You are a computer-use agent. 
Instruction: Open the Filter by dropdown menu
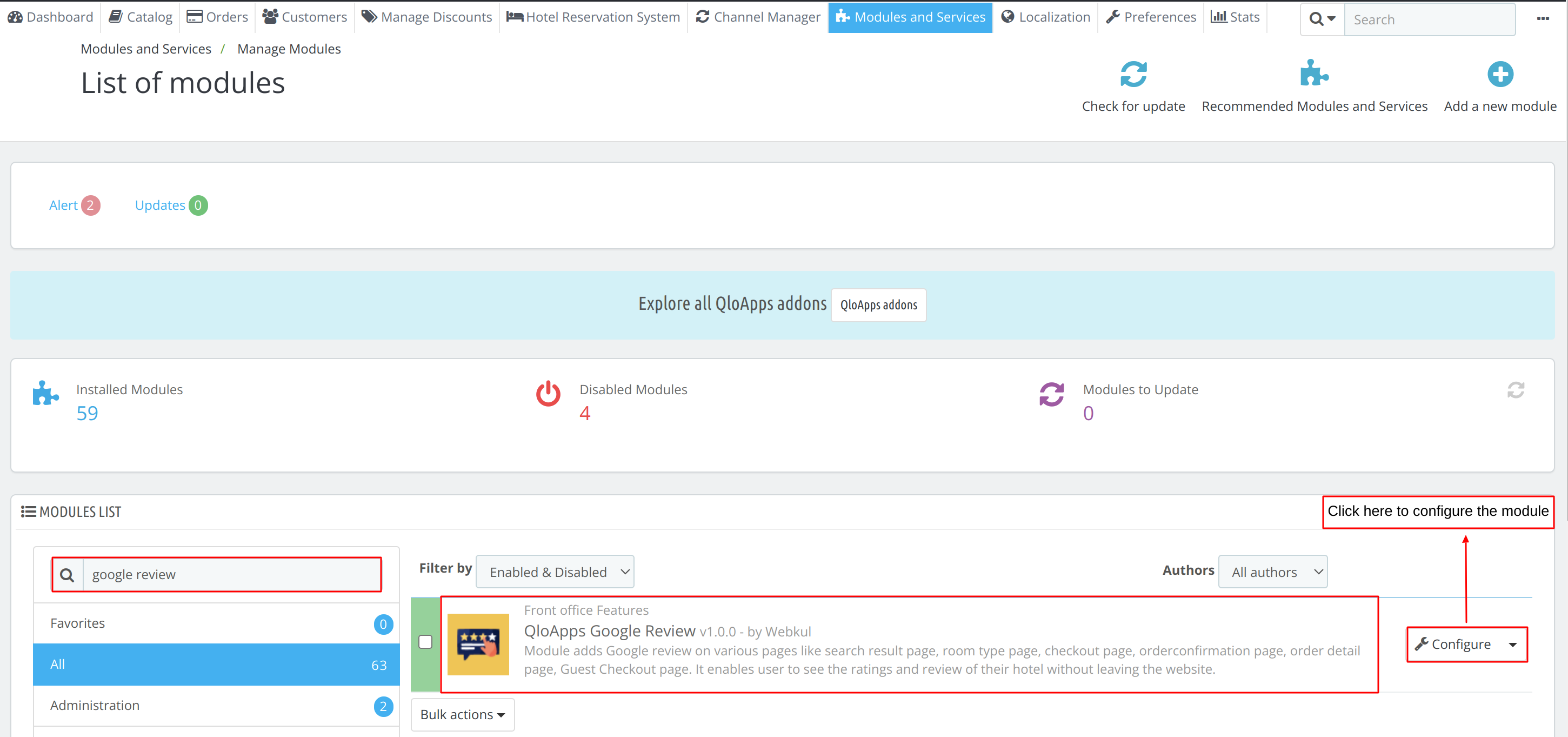coord(556,572)
